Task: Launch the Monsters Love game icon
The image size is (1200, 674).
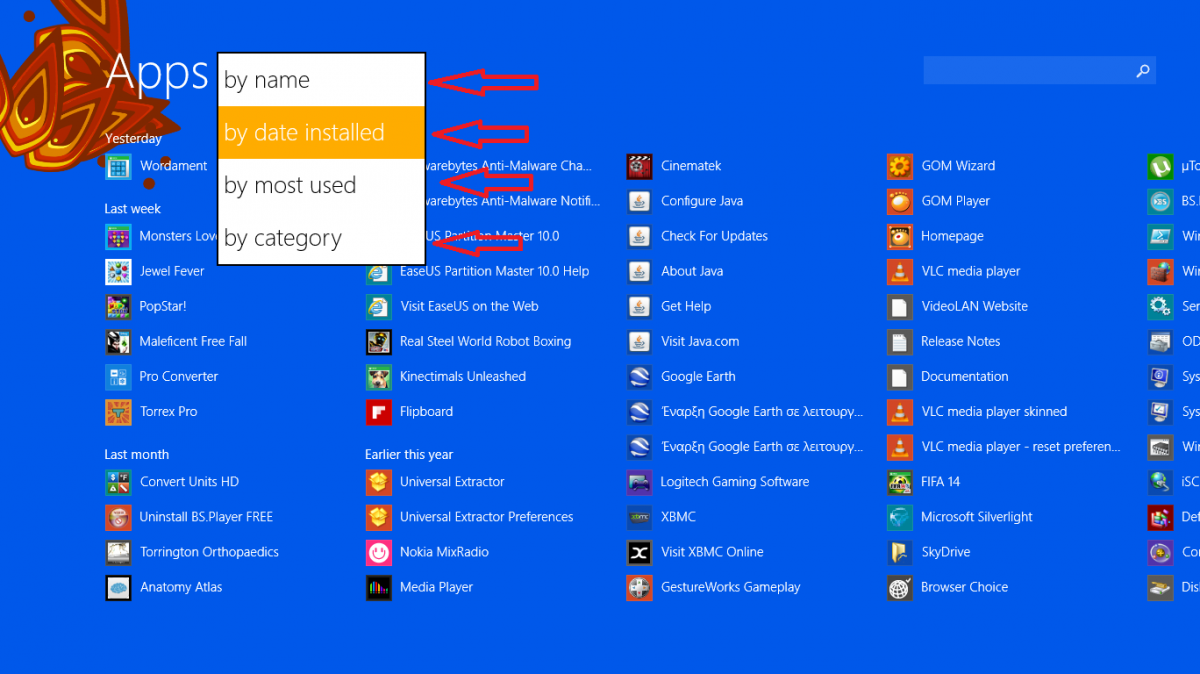Action: point(118,236)
